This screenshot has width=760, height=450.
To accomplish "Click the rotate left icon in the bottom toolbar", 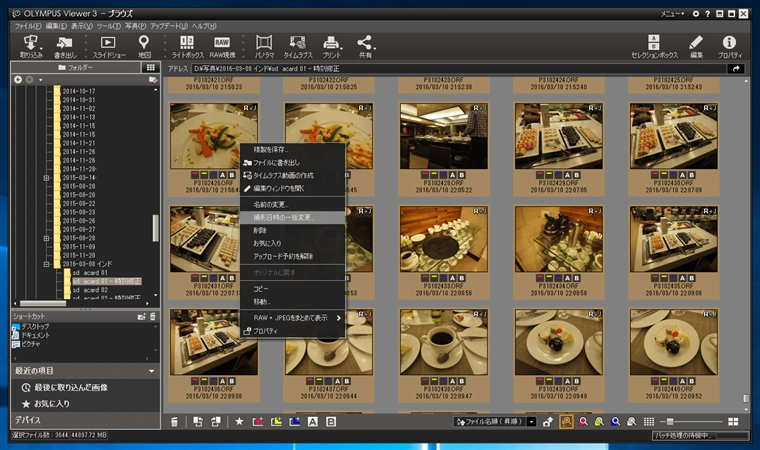I will point(198,422).
